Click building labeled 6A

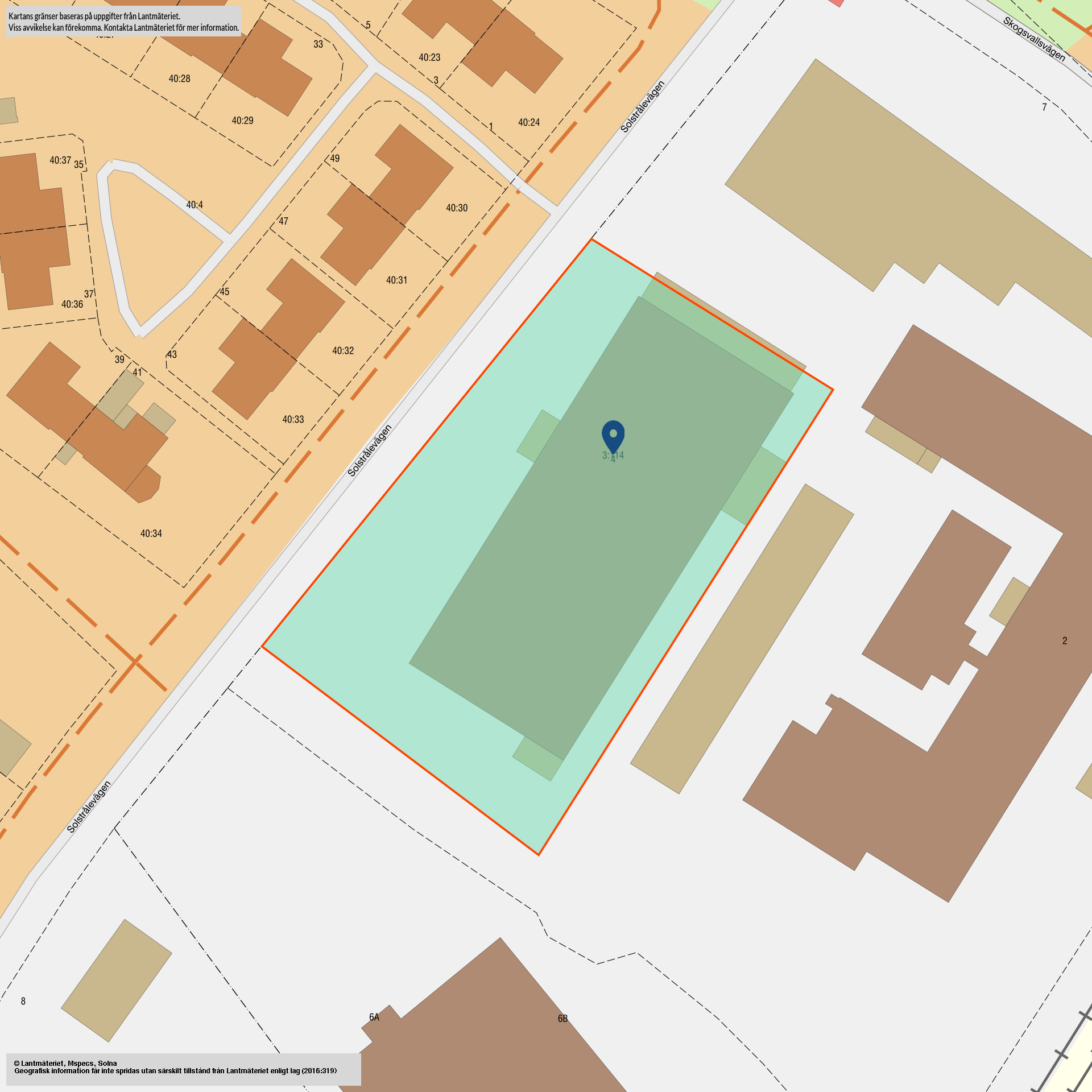374,1017
